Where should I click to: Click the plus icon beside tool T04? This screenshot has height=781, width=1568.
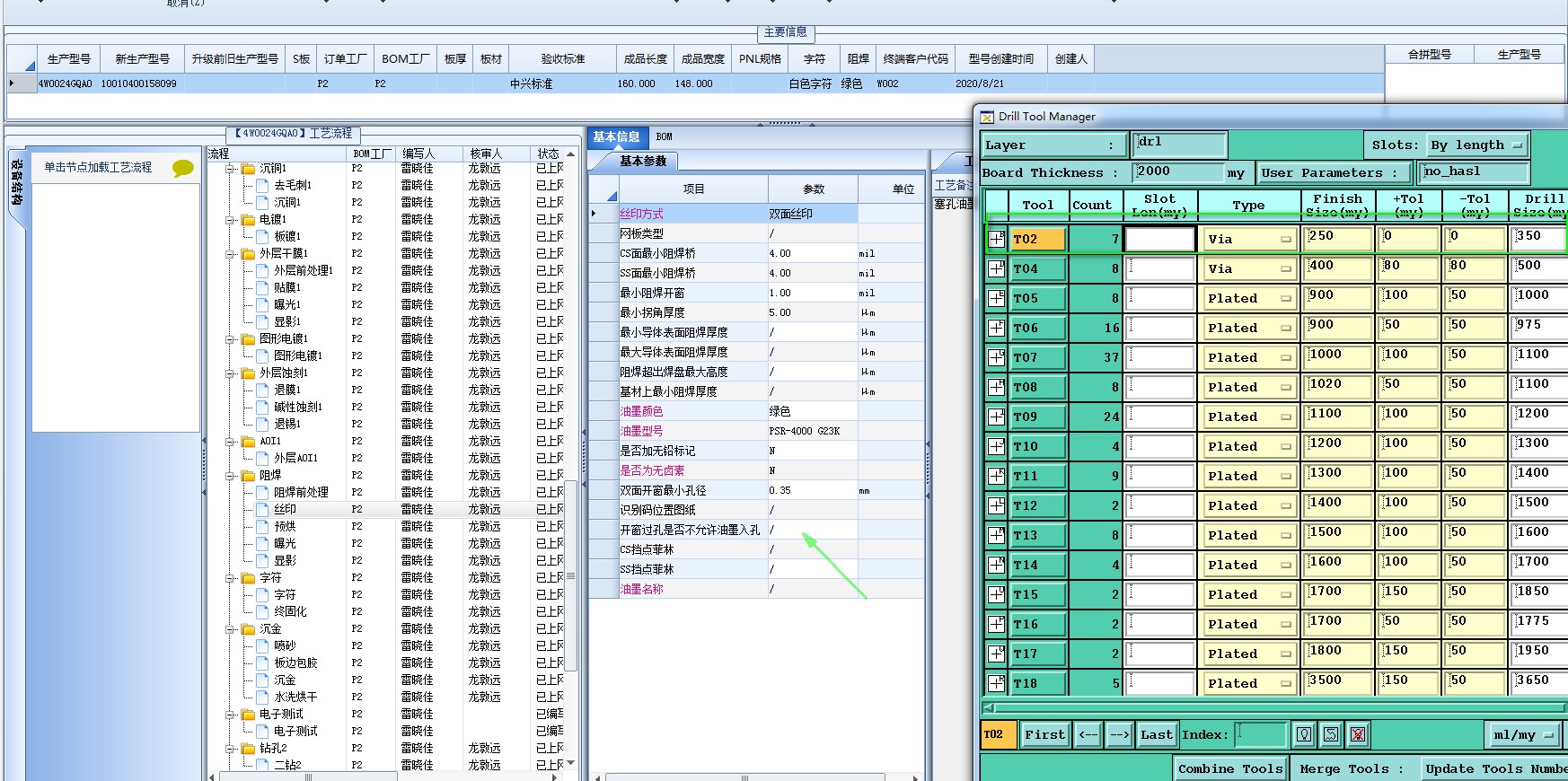point(996,268)
